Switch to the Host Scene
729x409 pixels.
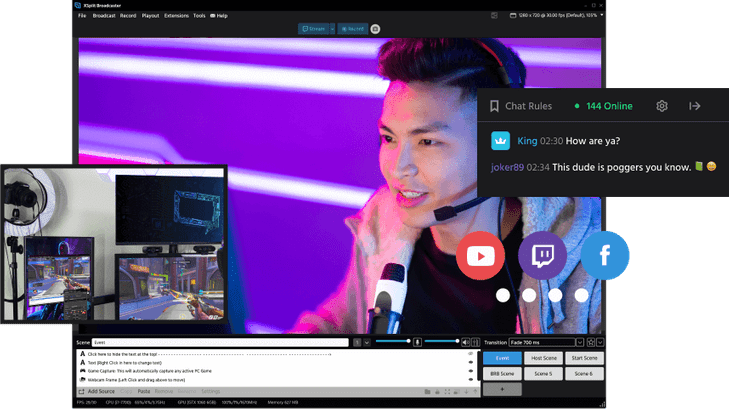click(543, 358)
